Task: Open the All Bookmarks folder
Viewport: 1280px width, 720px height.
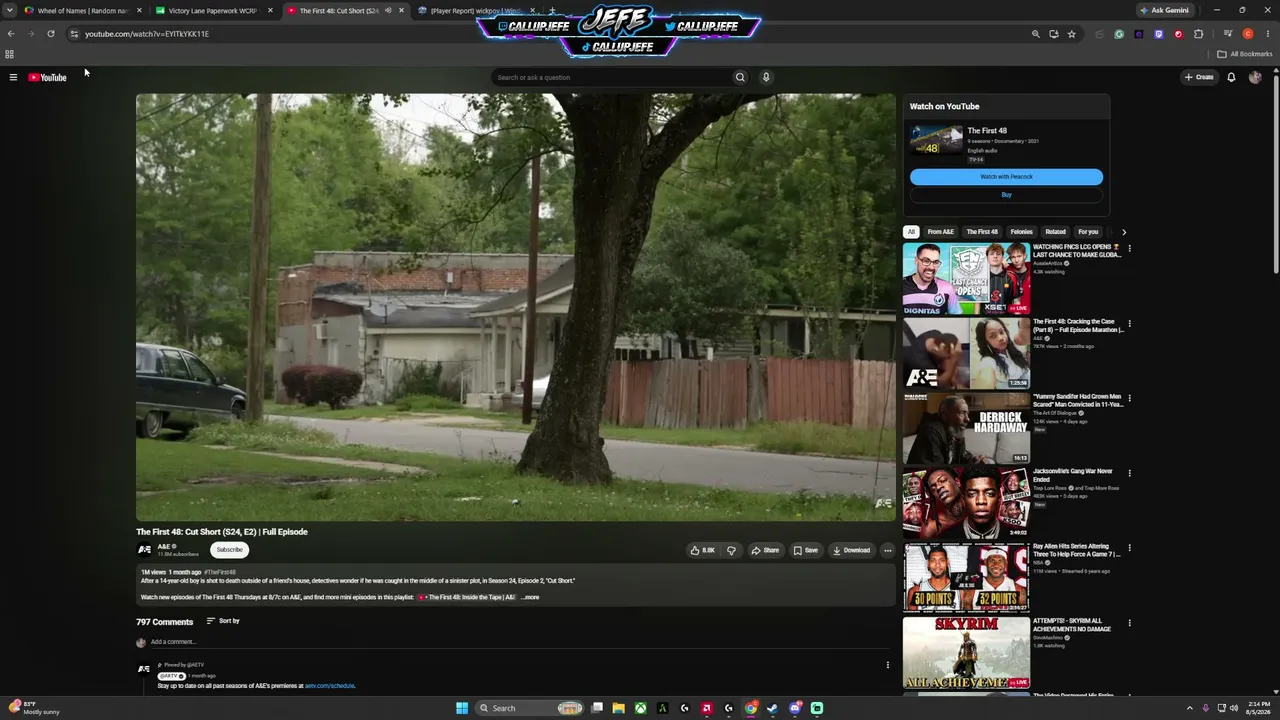Action: click(x=1246, y=54)
